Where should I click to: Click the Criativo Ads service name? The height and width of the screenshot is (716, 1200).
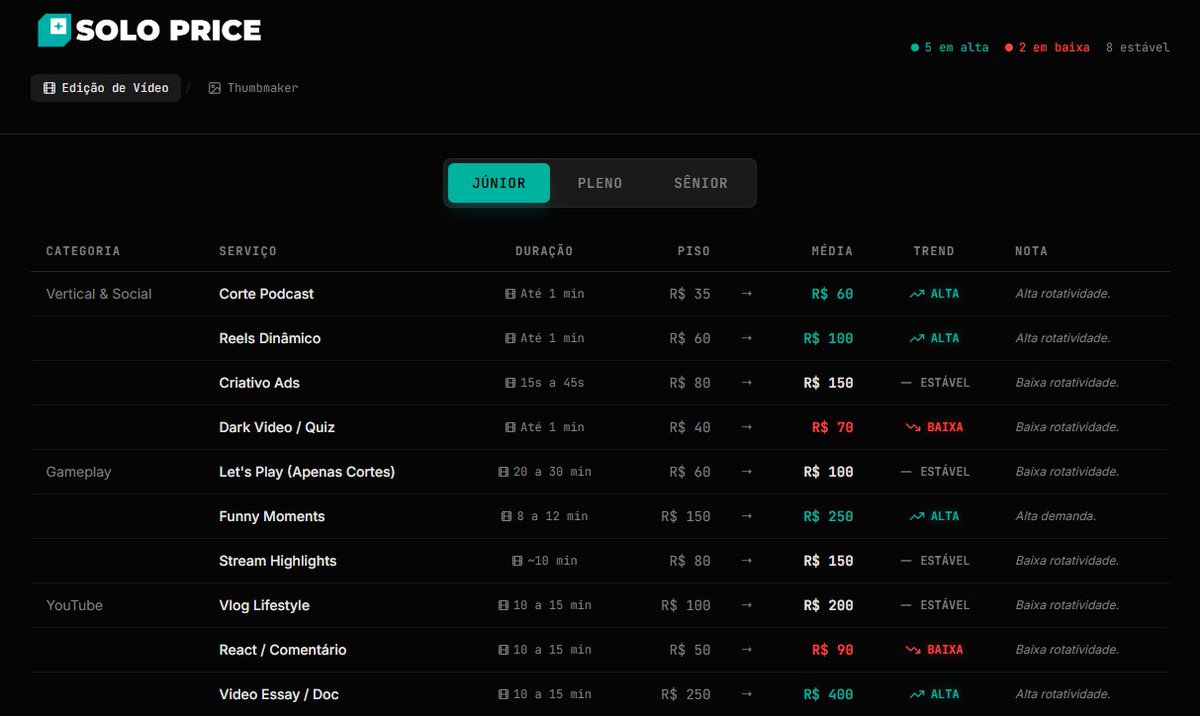click(259, 383)
